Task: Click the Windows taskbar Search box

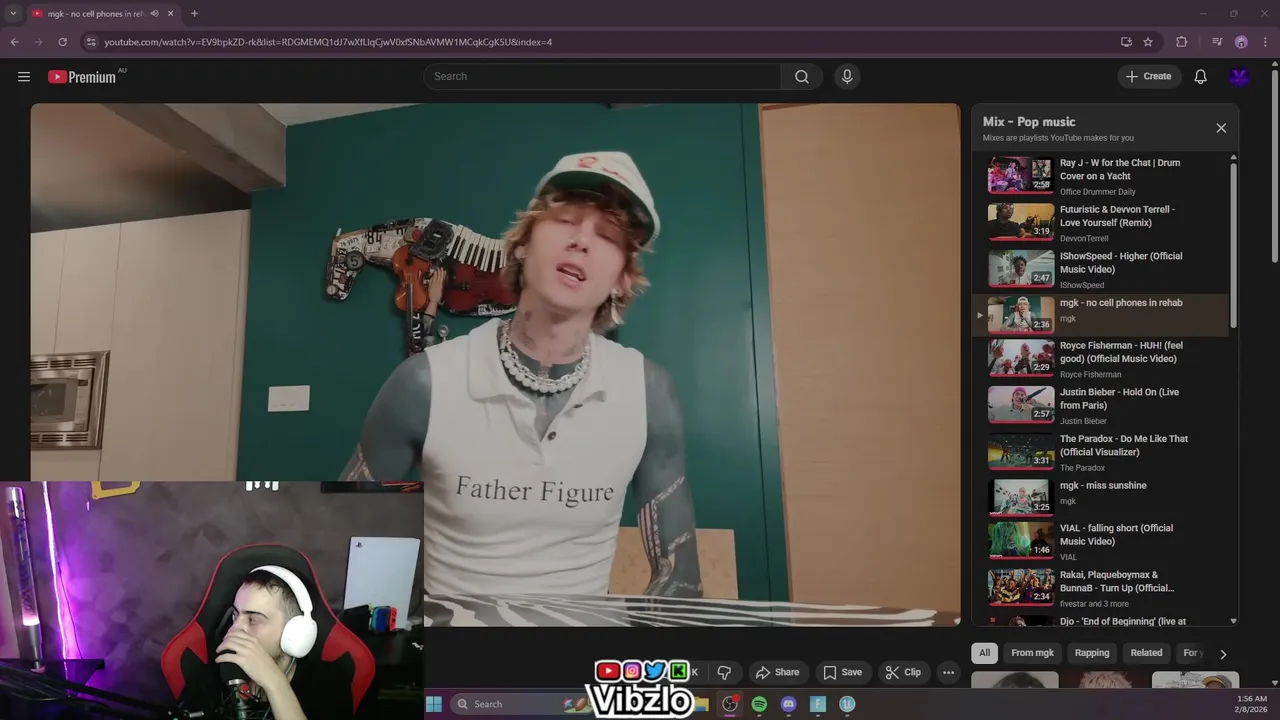Action: coord(520,704)
